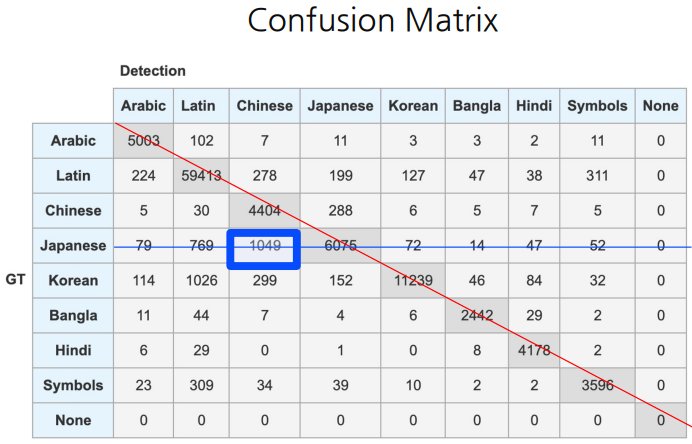Click the diagonal cell showing 2442
Screen dimensions: 692x444
coord(477,316)
